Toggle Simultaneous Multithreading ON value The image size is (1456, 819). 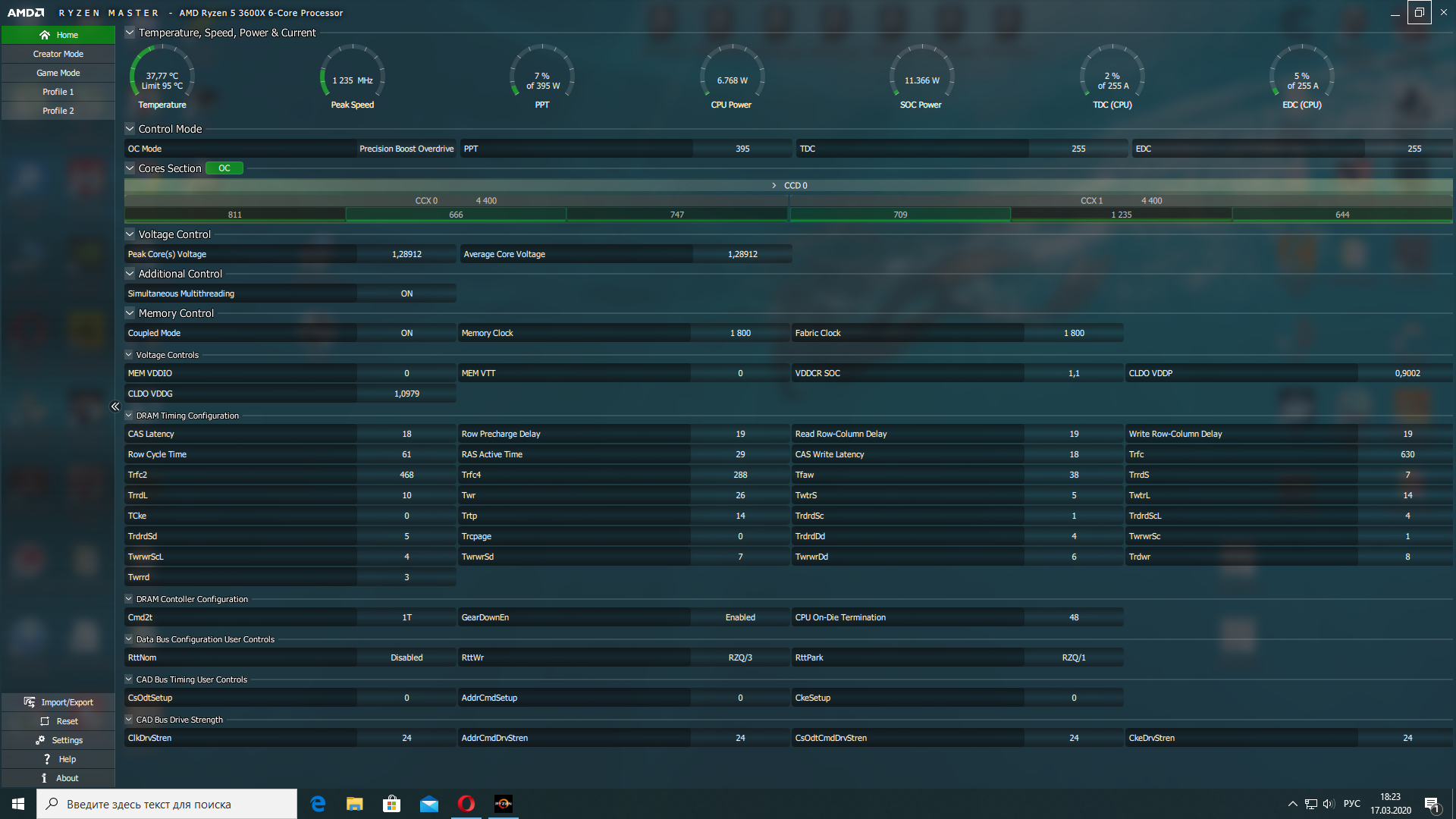[x=406, y=293]
